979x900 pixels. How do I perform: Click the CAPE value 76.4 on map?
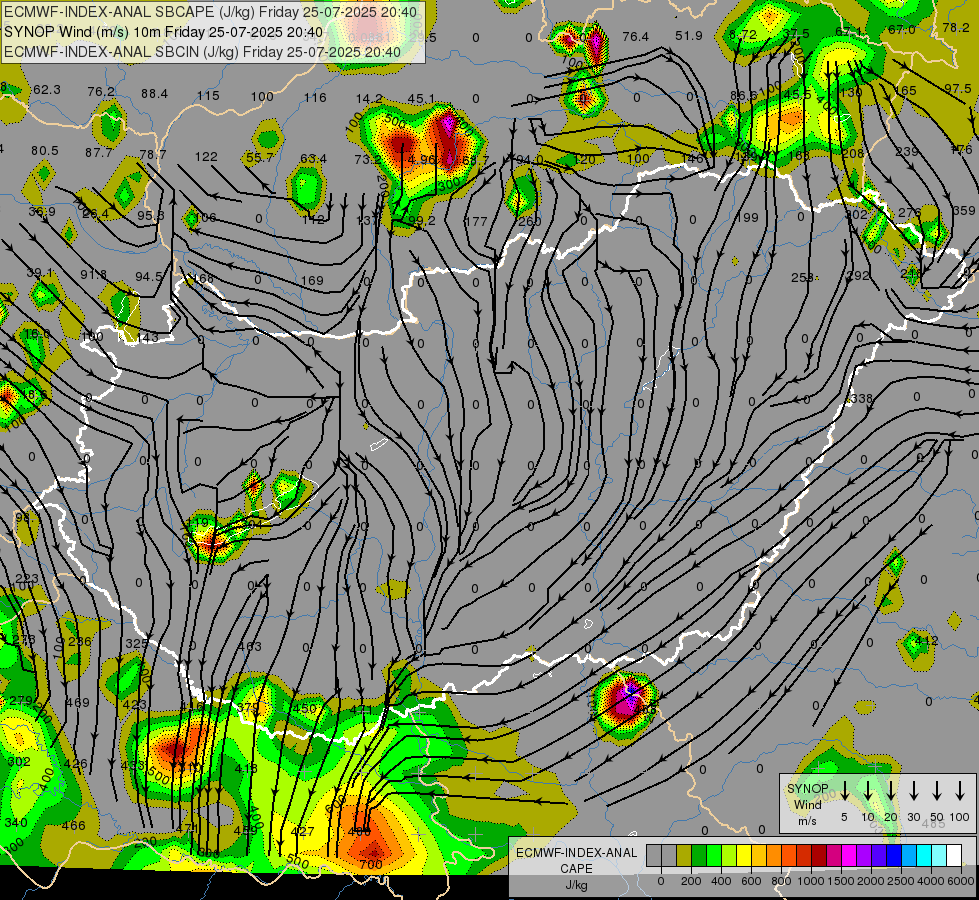tap(636, 37)
